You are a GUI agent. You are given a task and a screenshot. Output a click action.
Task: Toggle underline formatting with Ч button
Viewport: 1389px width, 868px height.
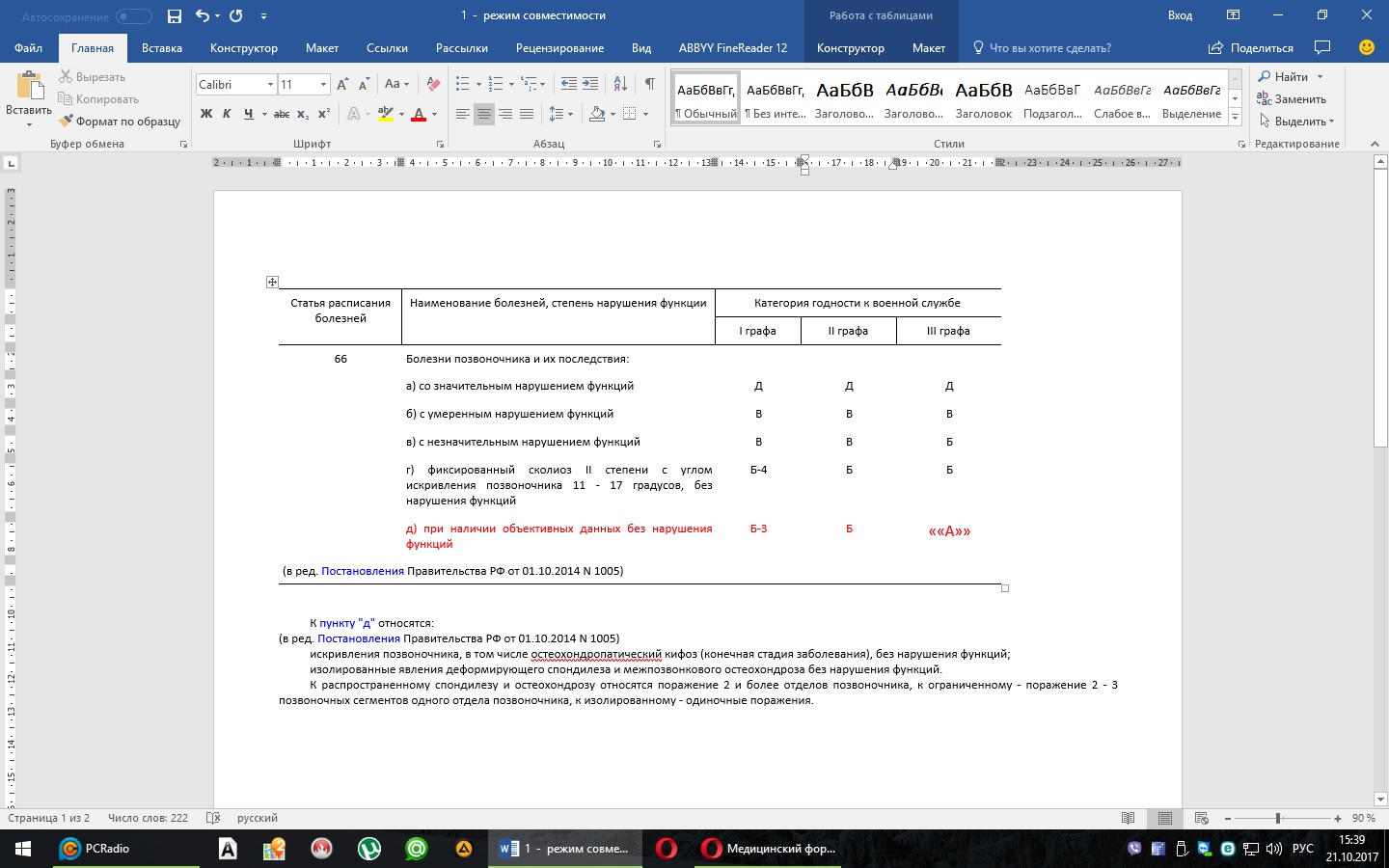coord(249,114)
